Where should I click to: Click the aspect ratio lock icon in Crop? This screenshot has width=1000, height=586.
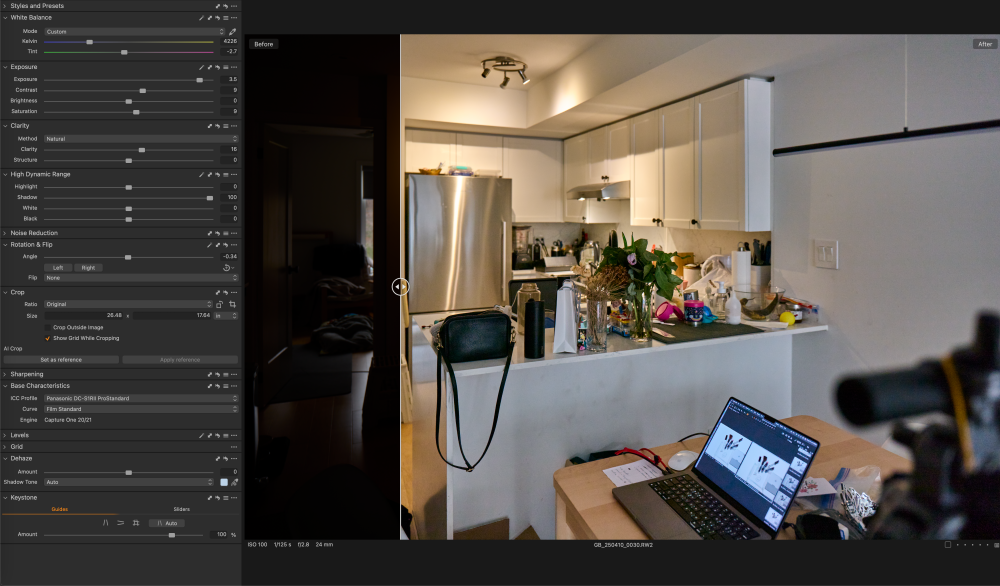(x=219, y=304)
